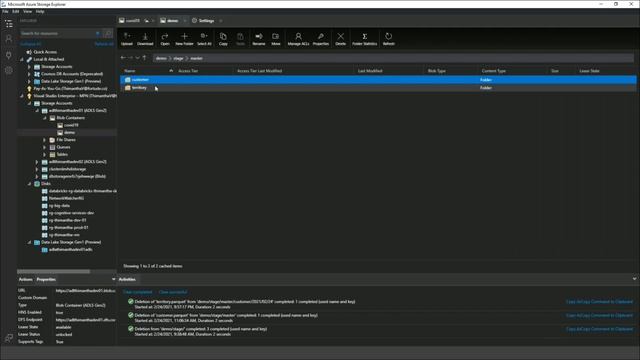Click the Move toolbar icon
640x360 pixels.
coord(276,39)
